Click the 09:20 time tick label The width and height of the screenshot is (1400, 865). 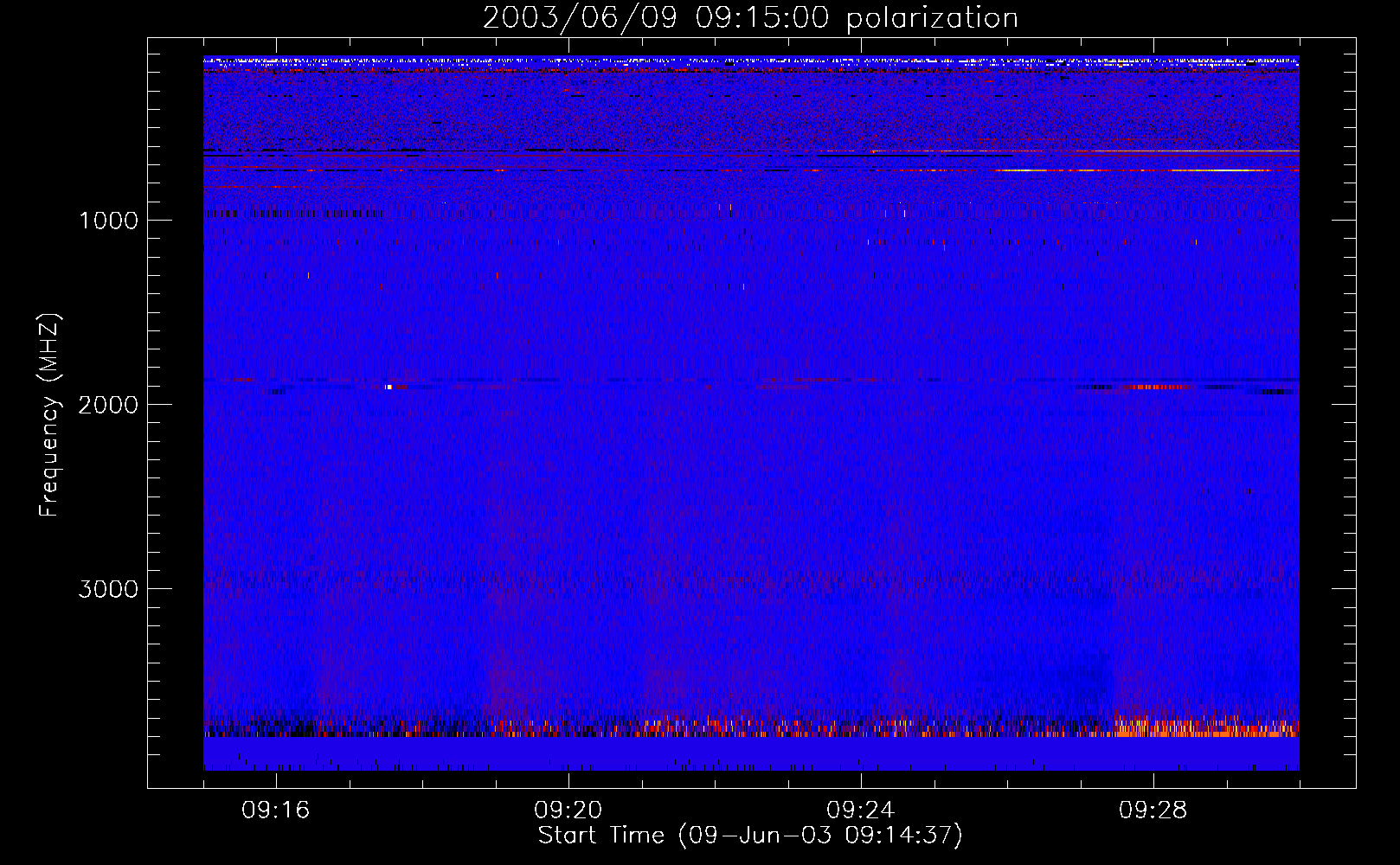(568, 811)
